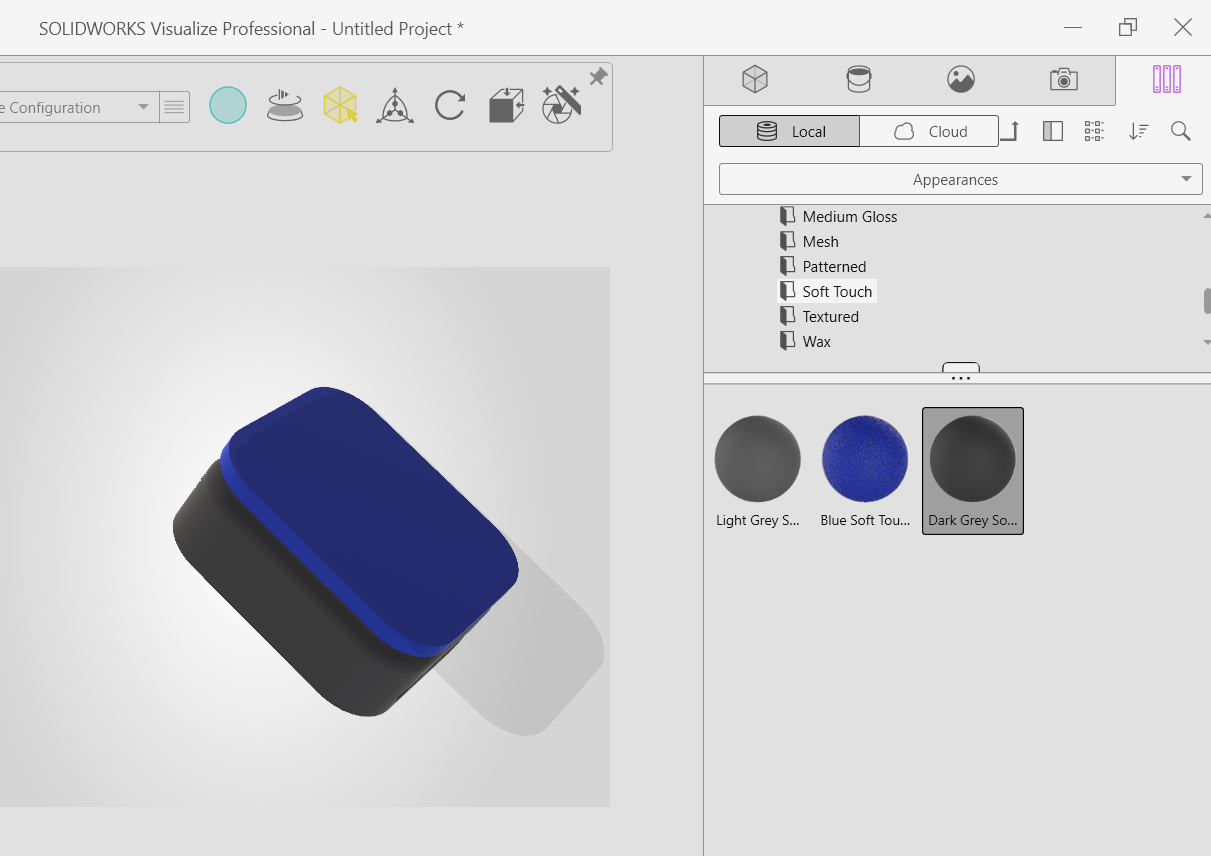Switch to the Appearances tab paint bucket

858,79
